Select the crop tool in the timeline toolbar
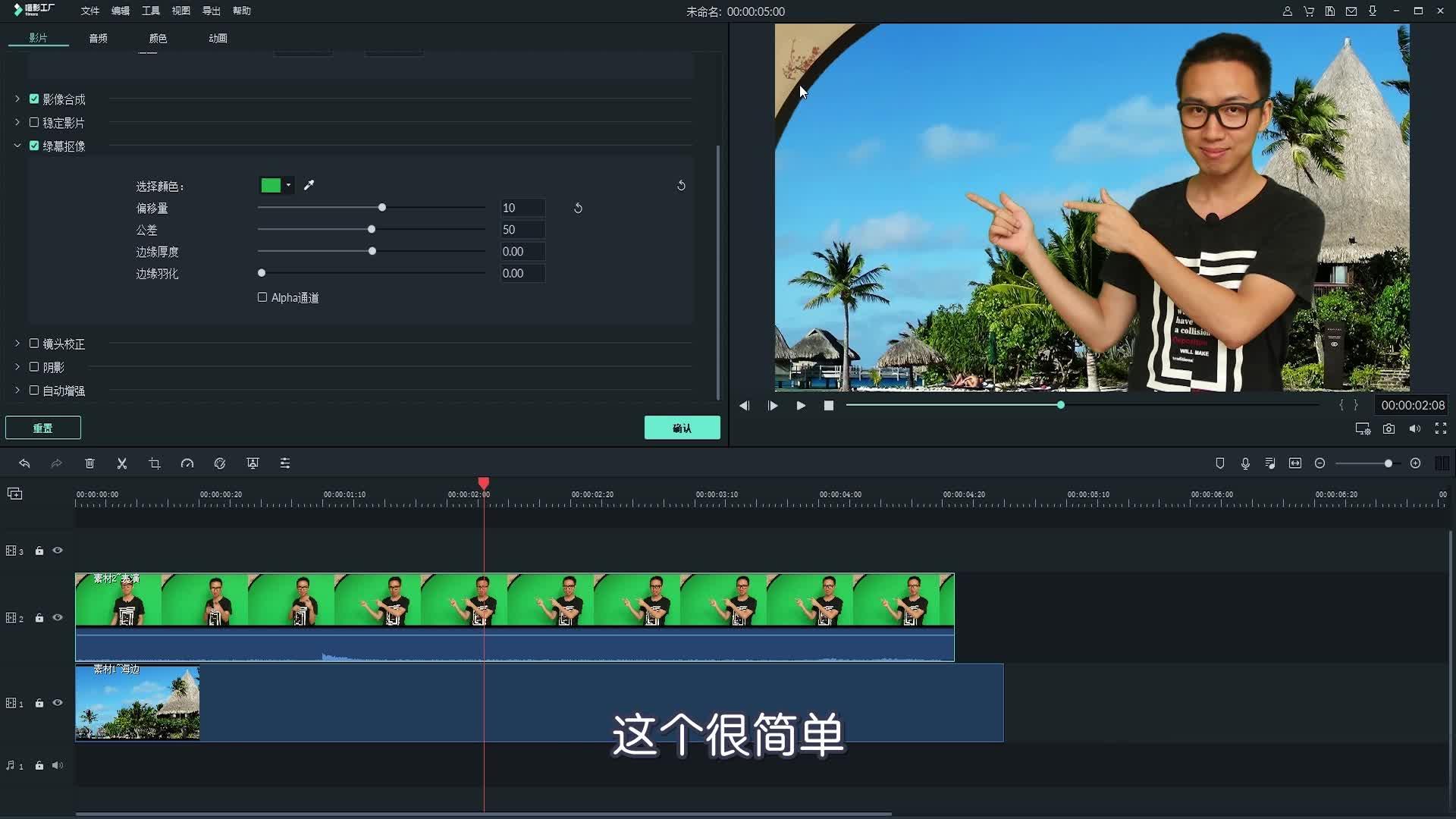 click(x=155, y=463)
